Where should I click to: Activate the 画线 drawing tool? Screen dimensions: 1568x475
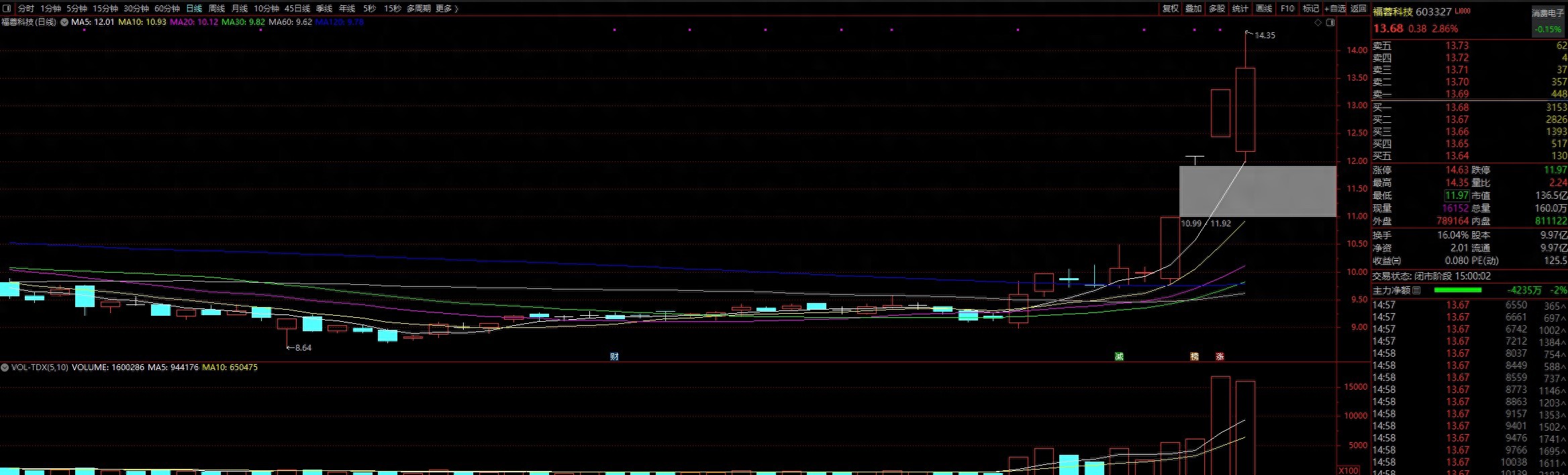(1264, 9)
